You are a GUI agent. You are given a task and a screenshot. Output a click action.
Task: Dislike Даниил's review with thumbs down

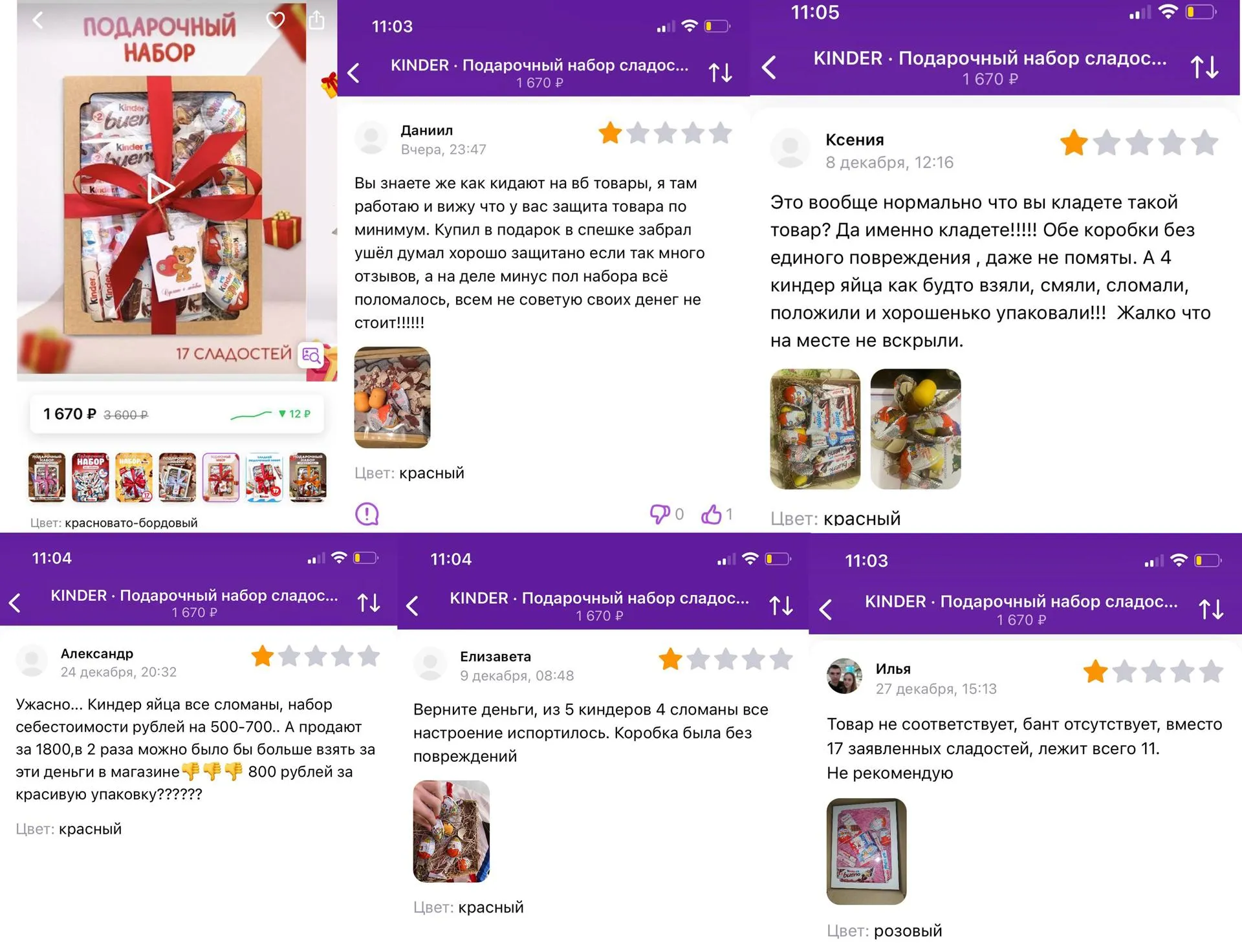(x=660, y=514)
